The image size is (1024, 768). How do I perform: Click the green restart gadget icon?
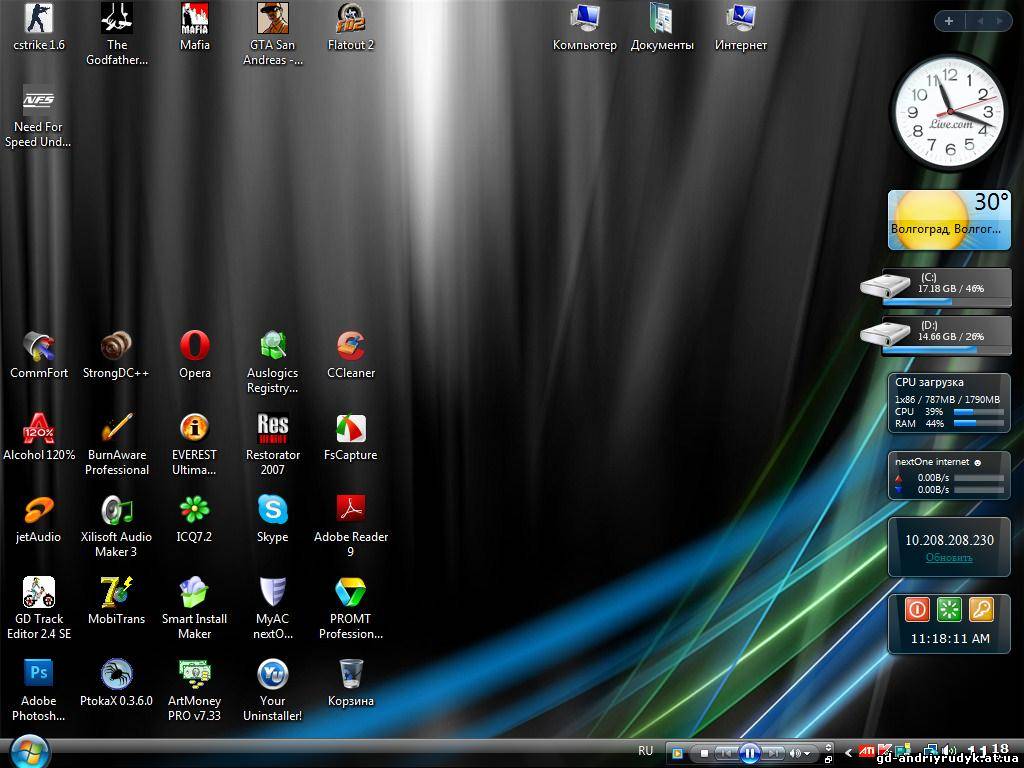[x=949, y=609]
